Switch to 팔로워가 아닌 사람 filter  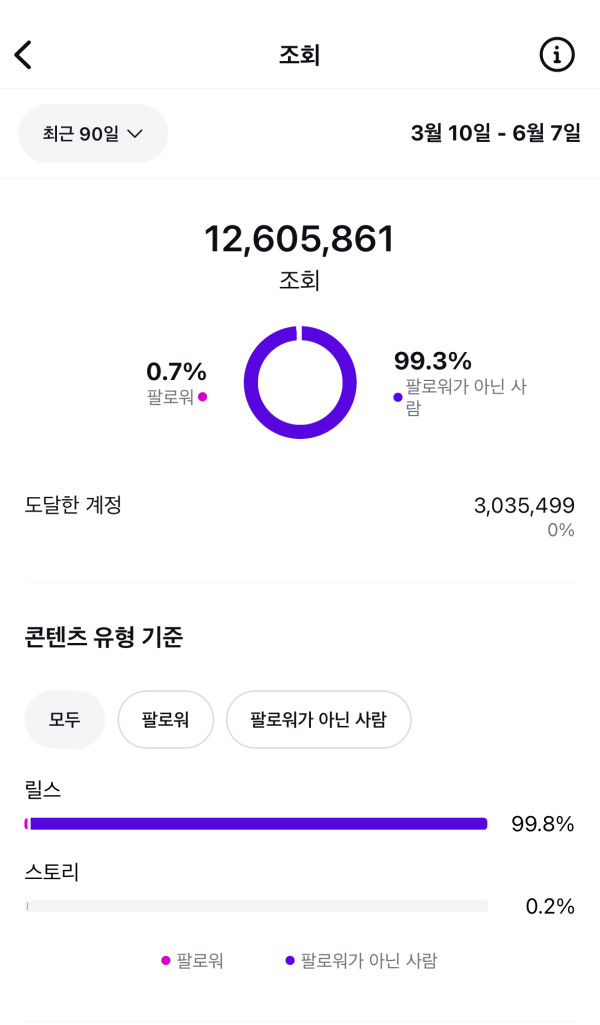pos(318,719)
